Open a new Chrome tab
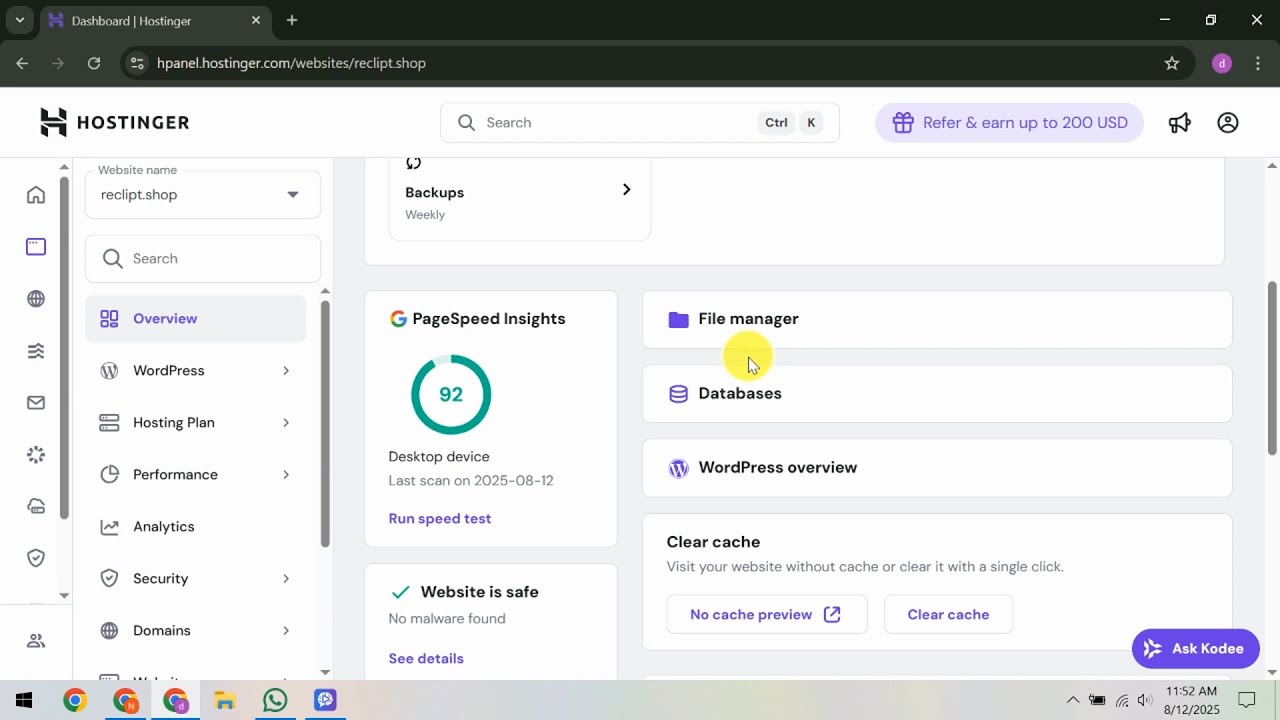 292,20
